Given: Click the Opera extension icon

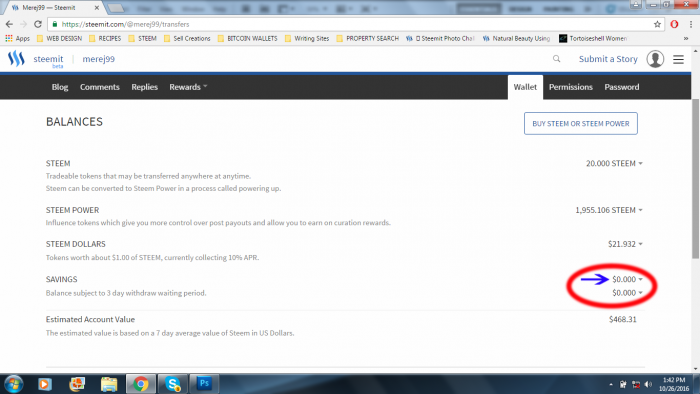Looking at the screenshot, I should pyautogui.click(x=674, y=24).
